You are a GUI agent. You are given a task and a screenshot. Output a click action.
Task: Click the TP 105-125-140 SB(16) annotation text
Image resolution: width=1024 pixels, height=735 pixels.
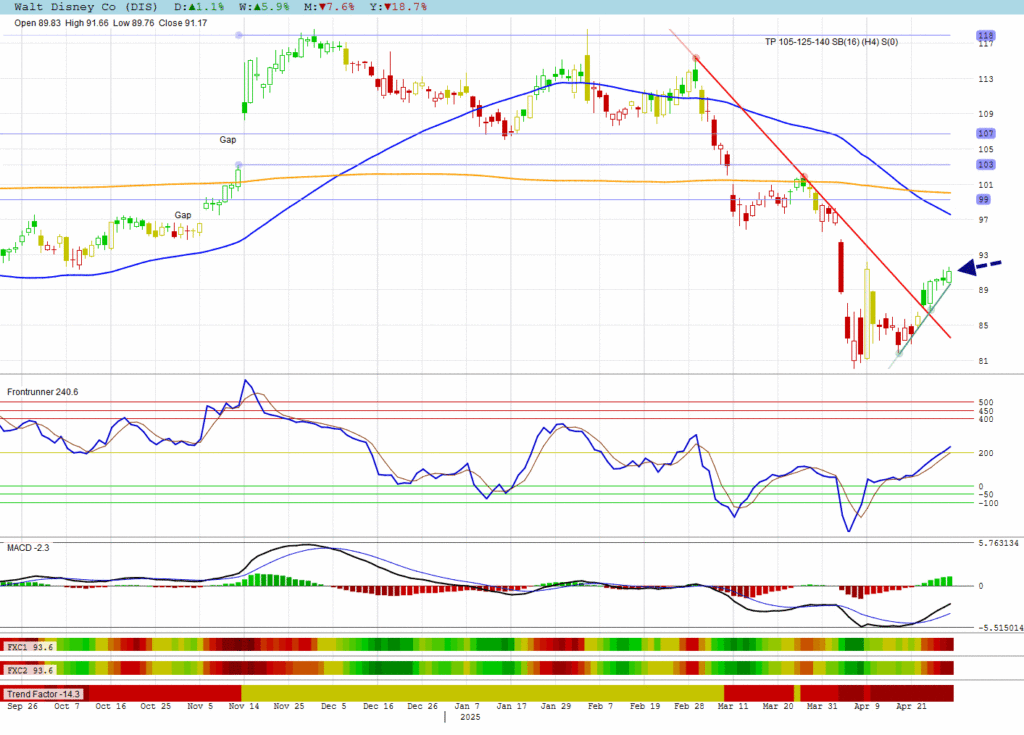[x=831, y=42]
